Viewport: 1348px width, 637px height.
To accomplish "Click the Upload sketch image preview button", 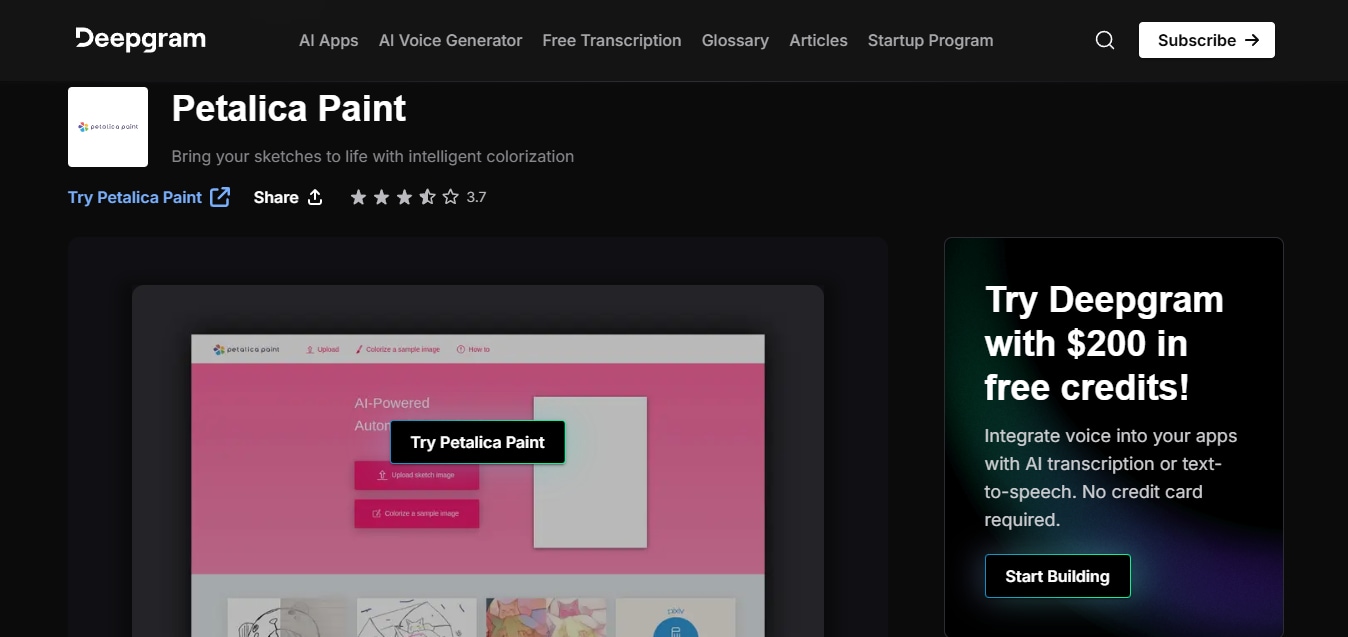I will (417, 475).
